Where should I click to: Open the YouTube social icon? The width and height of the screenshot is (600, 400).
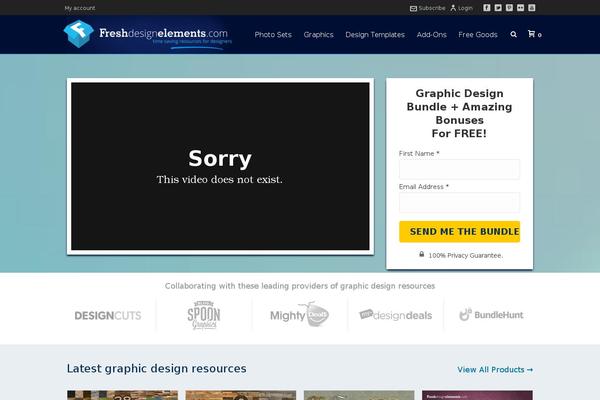coord(532,8)
